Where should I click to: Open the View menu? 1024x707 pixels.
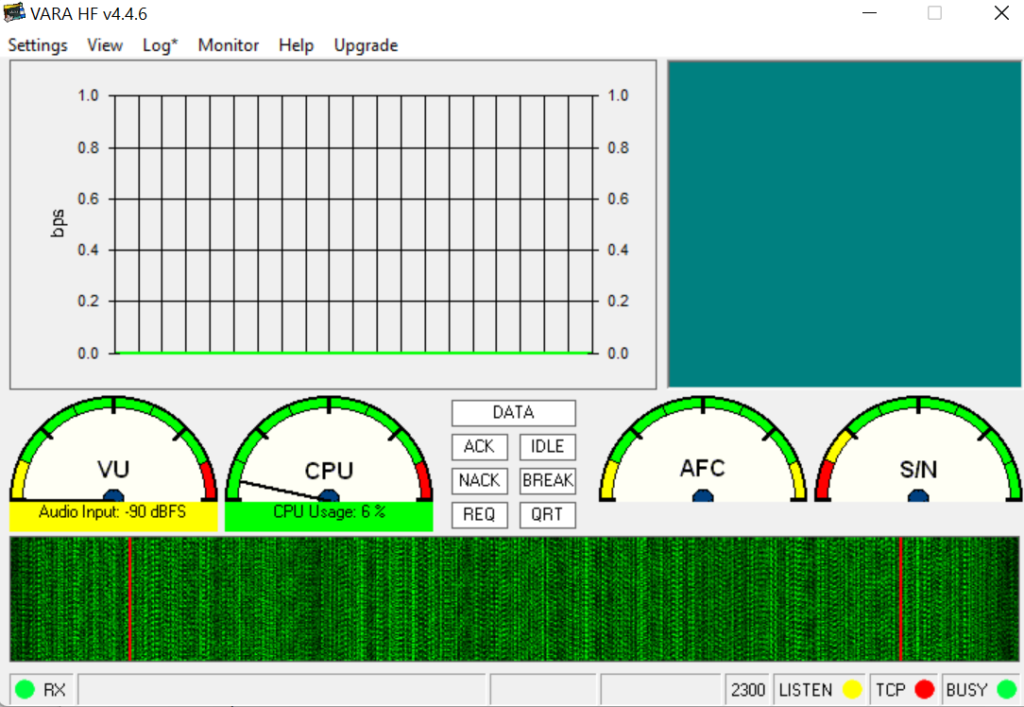coord(105,45)
